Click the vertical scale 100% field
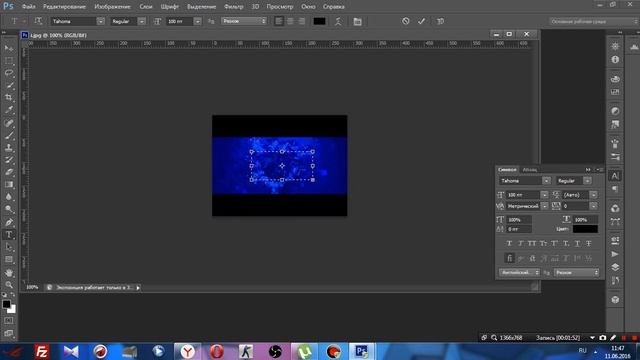640x360 pixels. tap(519, 220)
